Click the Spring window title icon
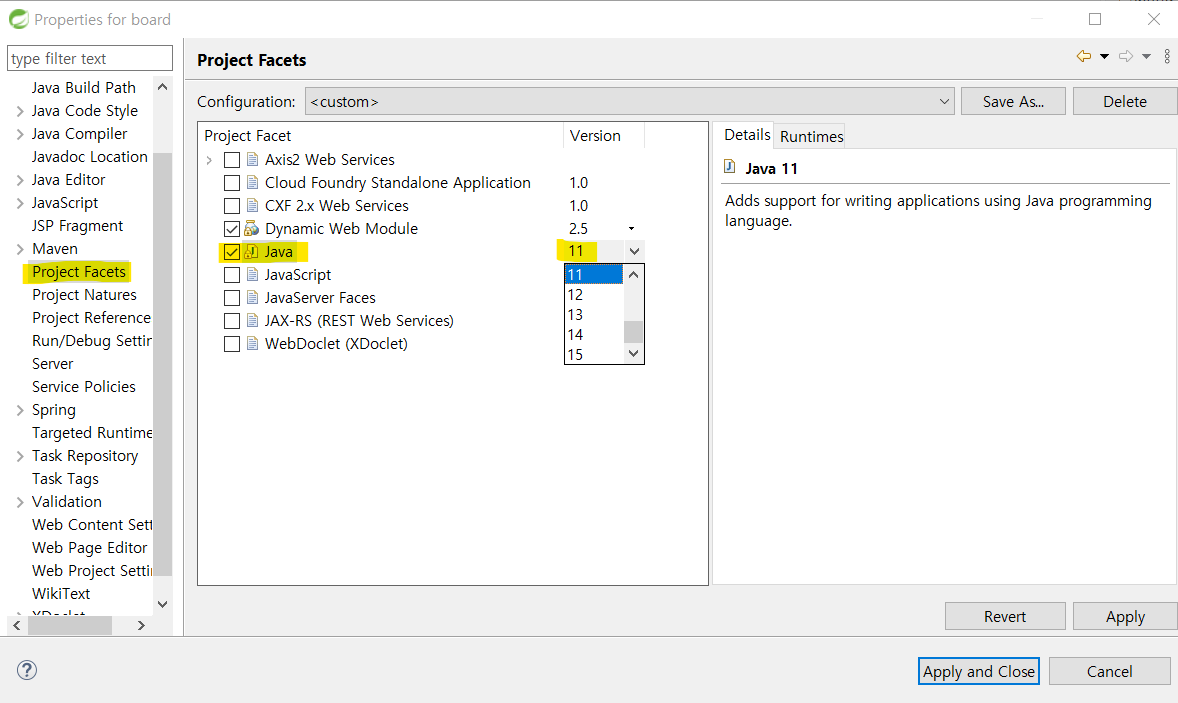The width and height of the screenshot is (1178, 703). pos(19,20)
